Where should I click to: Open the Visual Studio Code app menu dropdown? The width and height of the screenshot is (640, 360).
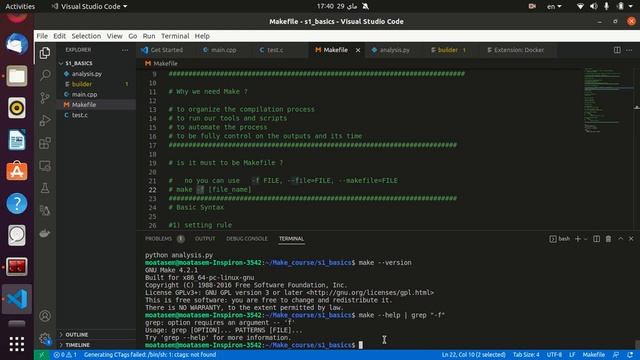(89, 7)
